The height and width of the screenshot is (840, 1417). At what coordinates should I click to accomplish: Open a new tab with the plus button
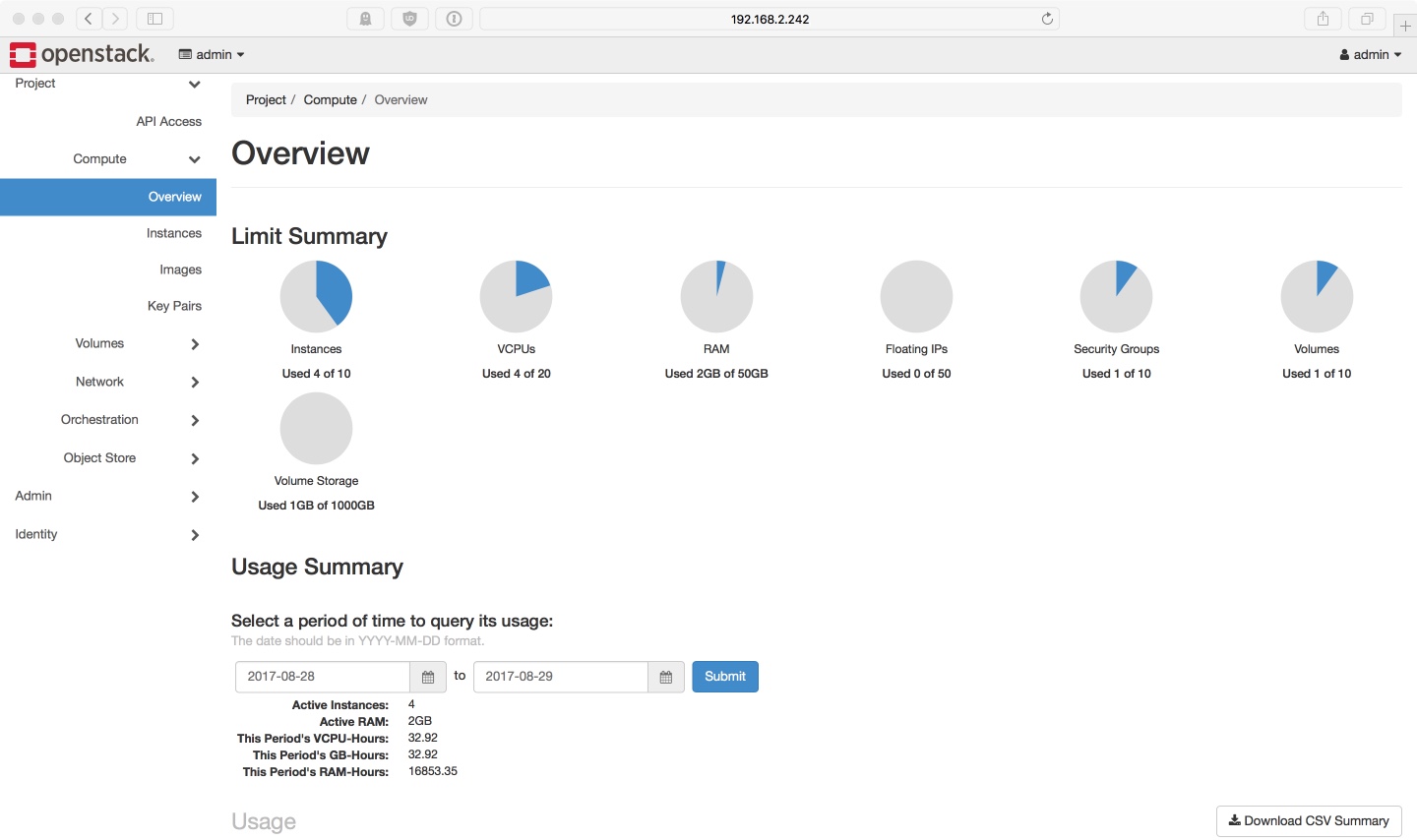click(1405, 26)
